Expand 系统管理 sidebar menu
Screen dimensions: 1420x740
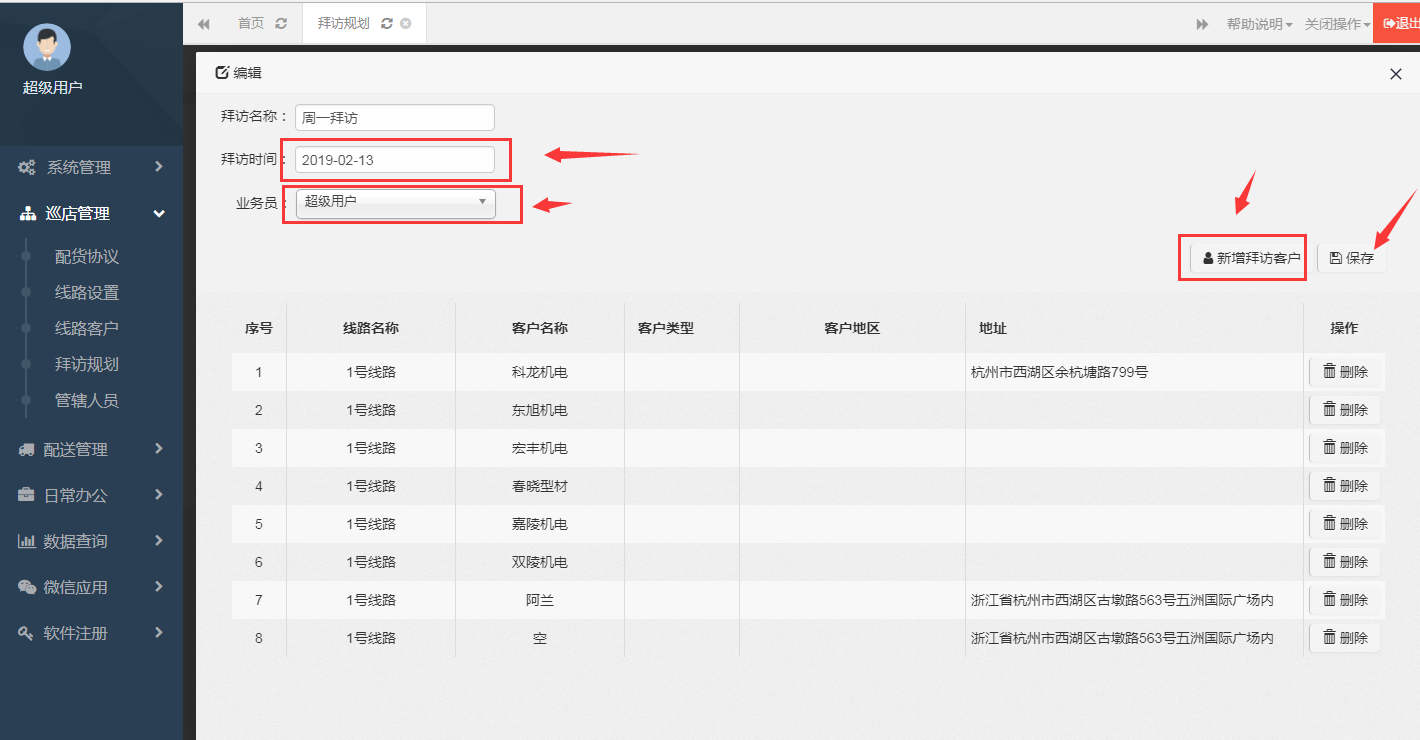click(91, 167)
